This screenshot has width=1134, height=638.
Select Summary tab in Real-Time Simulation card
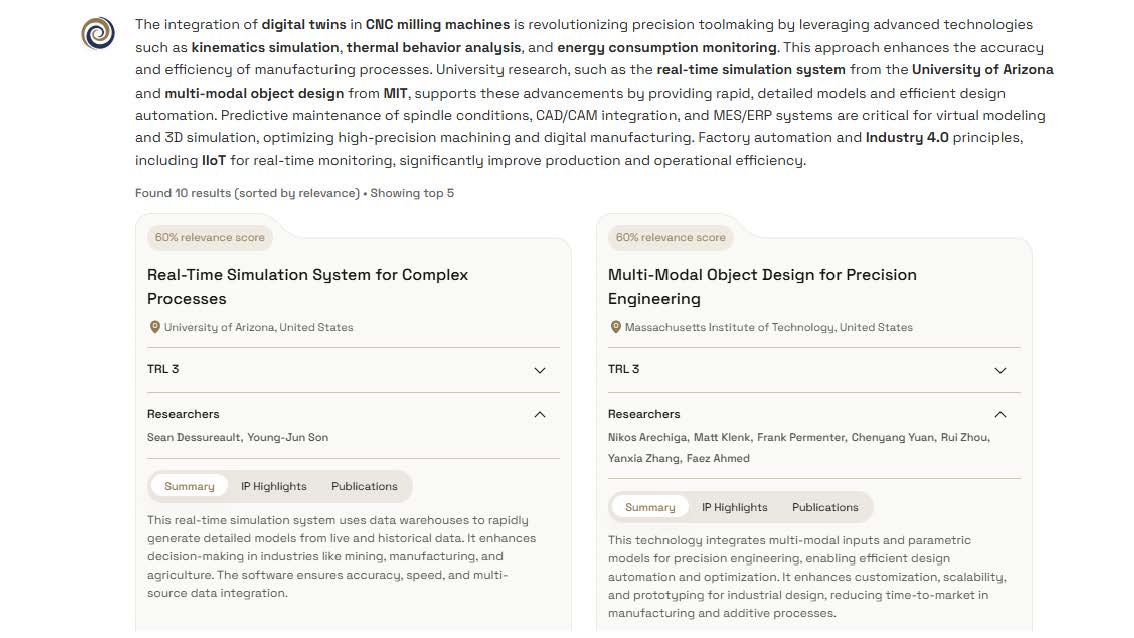(189, 486)
